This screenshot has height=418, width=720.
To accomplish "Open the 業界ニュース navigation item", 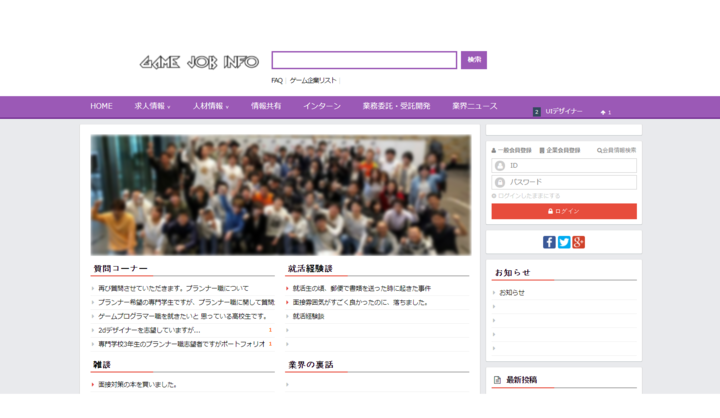I will (474, 106).
